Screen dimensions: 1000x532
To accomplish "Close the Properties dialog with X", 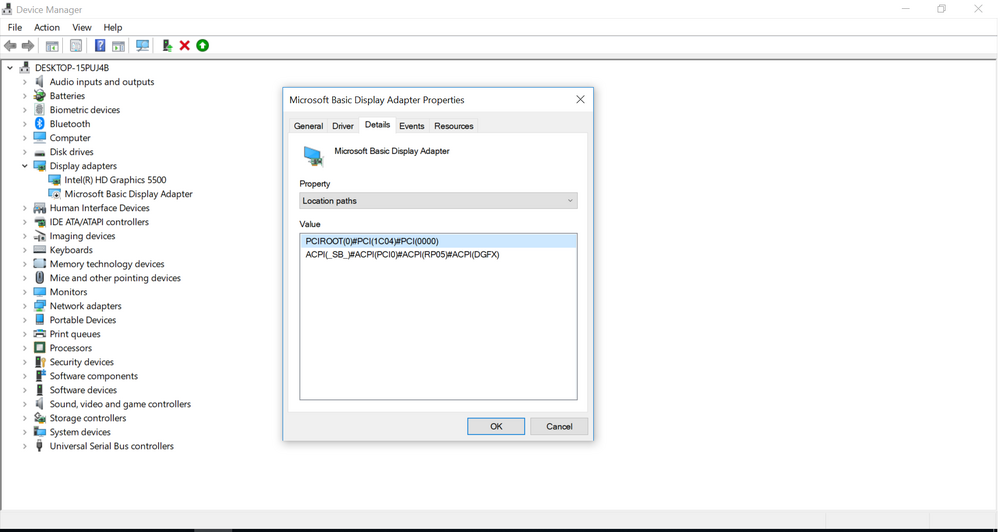I will 580,100.
